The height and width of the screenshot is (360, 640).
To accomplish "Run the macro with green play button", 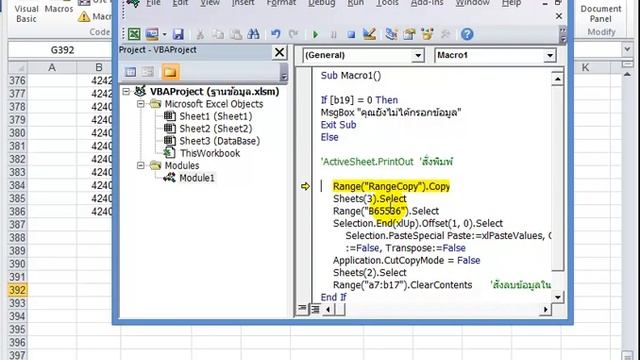I will click(x=315, y=35).
